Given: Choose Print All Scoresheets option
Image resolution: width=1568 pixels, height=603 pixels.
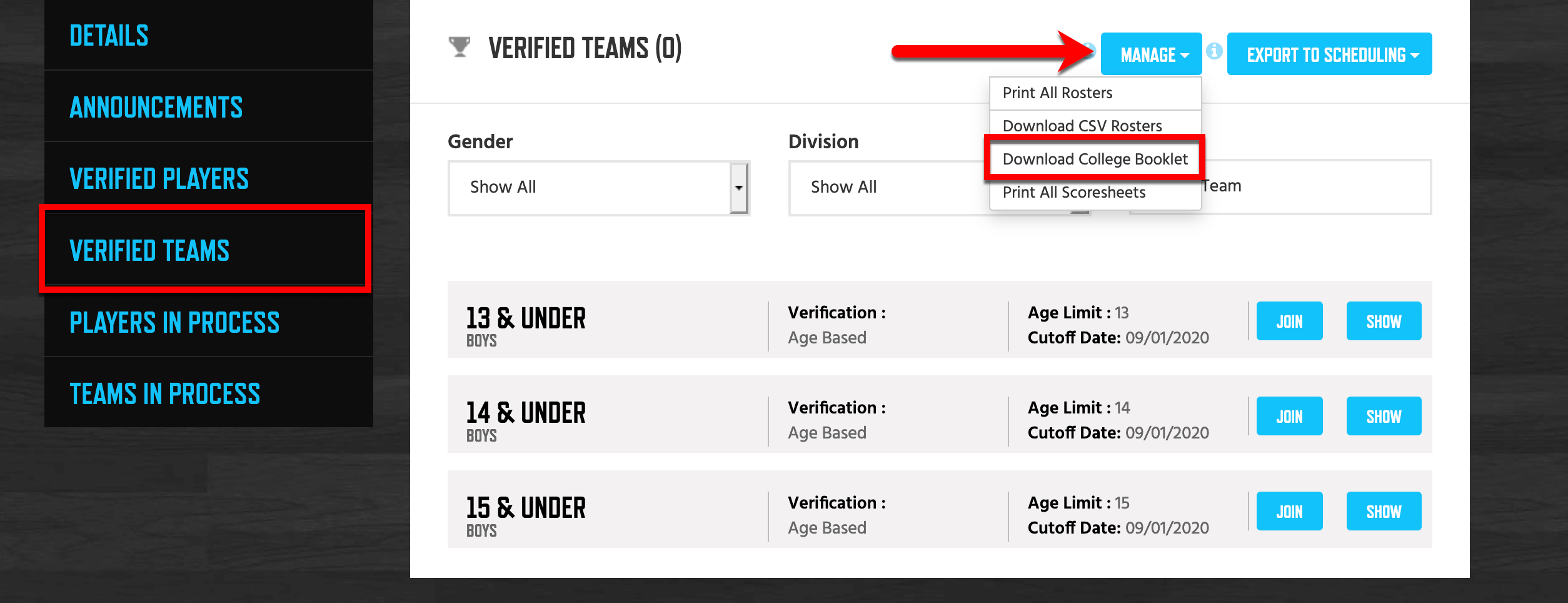Looking at the screenshot, I should coord(1073,193).
